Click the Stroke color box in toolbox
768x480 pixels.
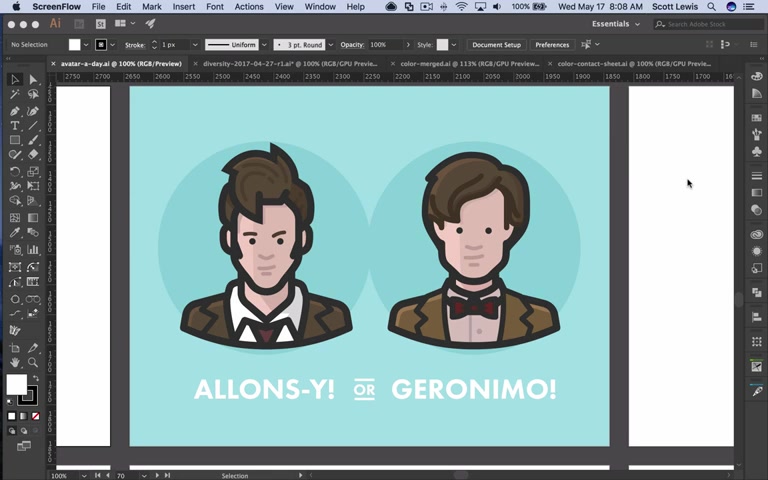click(x=29, y=396)
